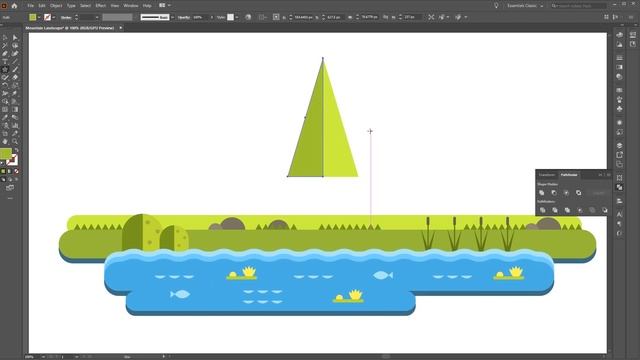Click Exclude in Pathfinder panel
Image resolution: width=640 pixels, height=360 pixels.
[578, 193]
